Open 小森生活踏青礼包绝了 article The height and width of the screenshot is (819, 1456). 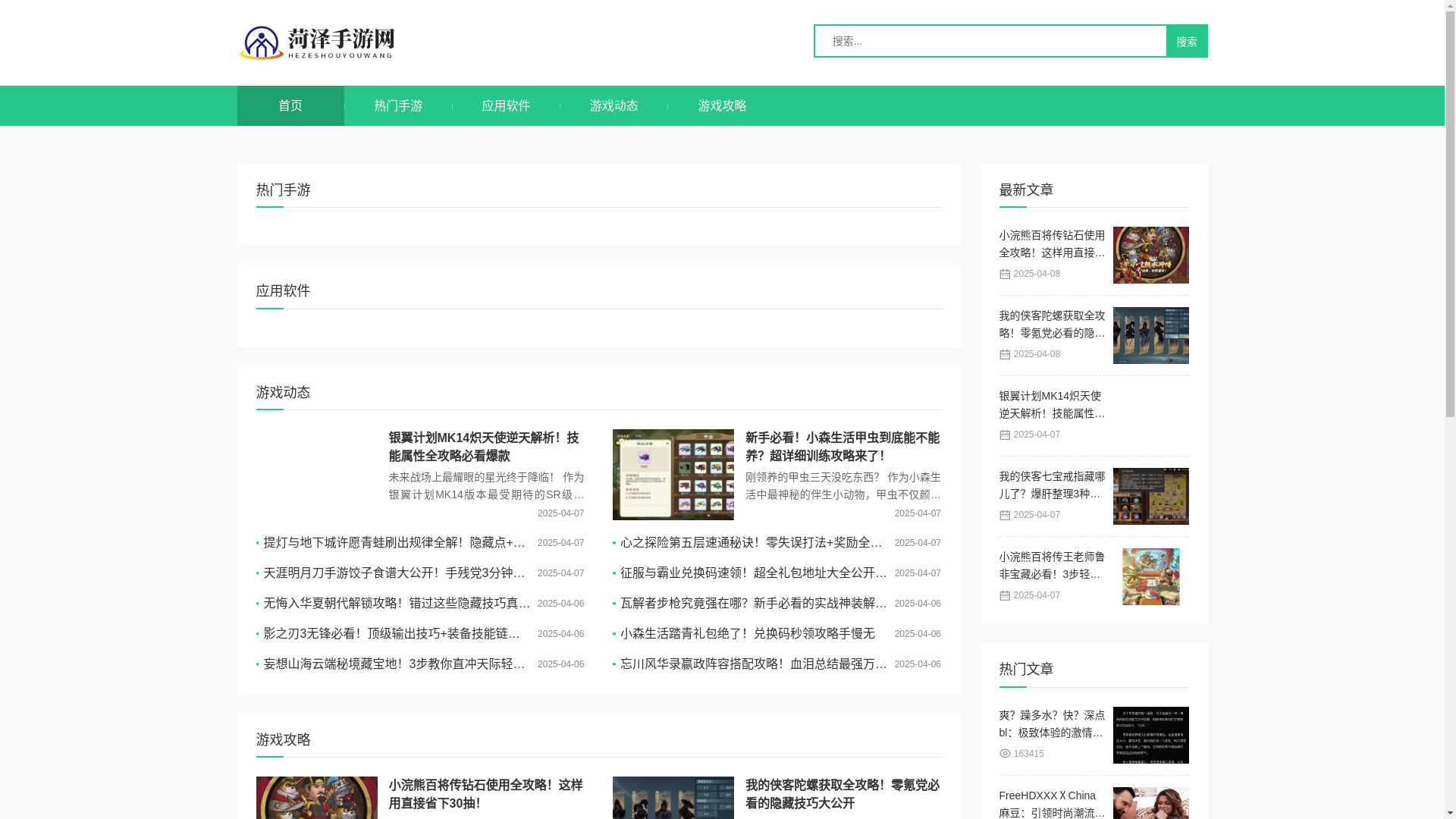(748, 634)
